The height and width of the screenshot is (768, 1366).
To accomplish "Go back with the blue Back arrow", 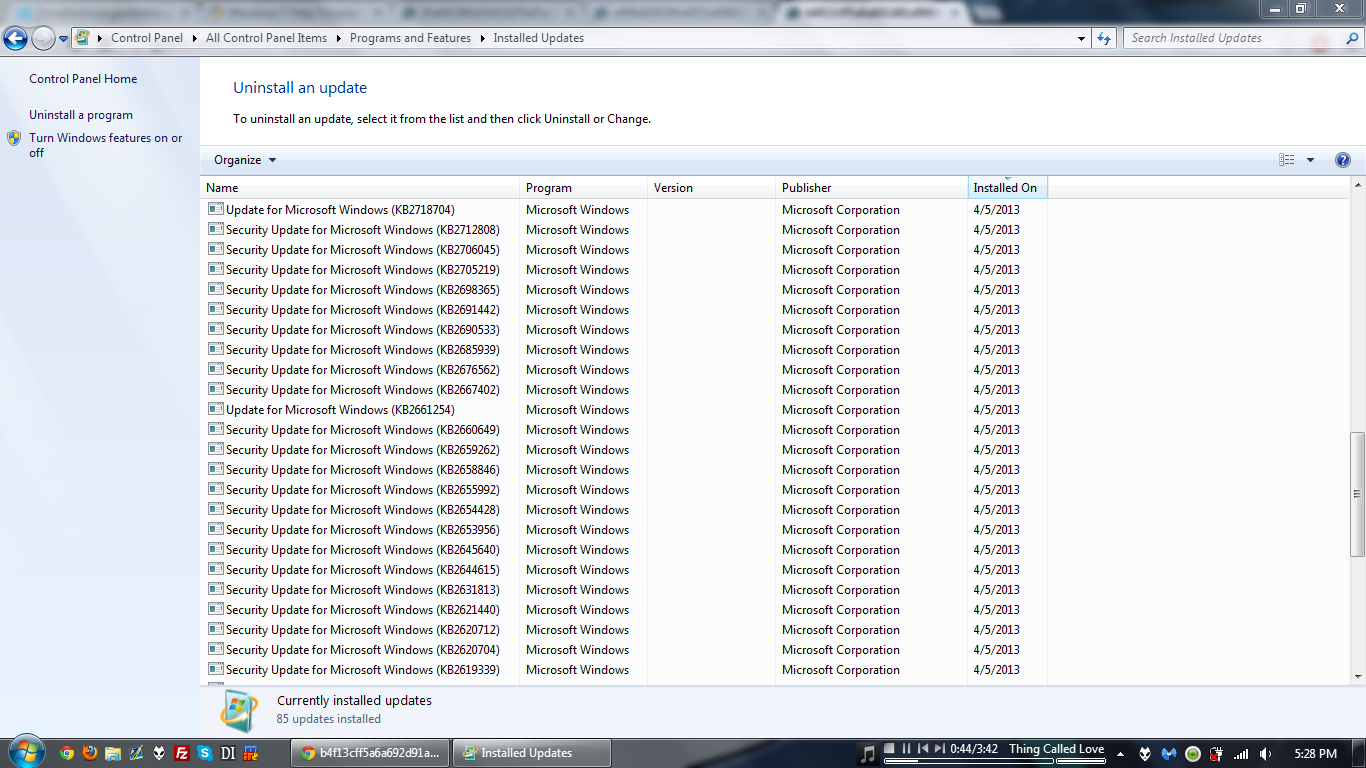I will [15, 39].
